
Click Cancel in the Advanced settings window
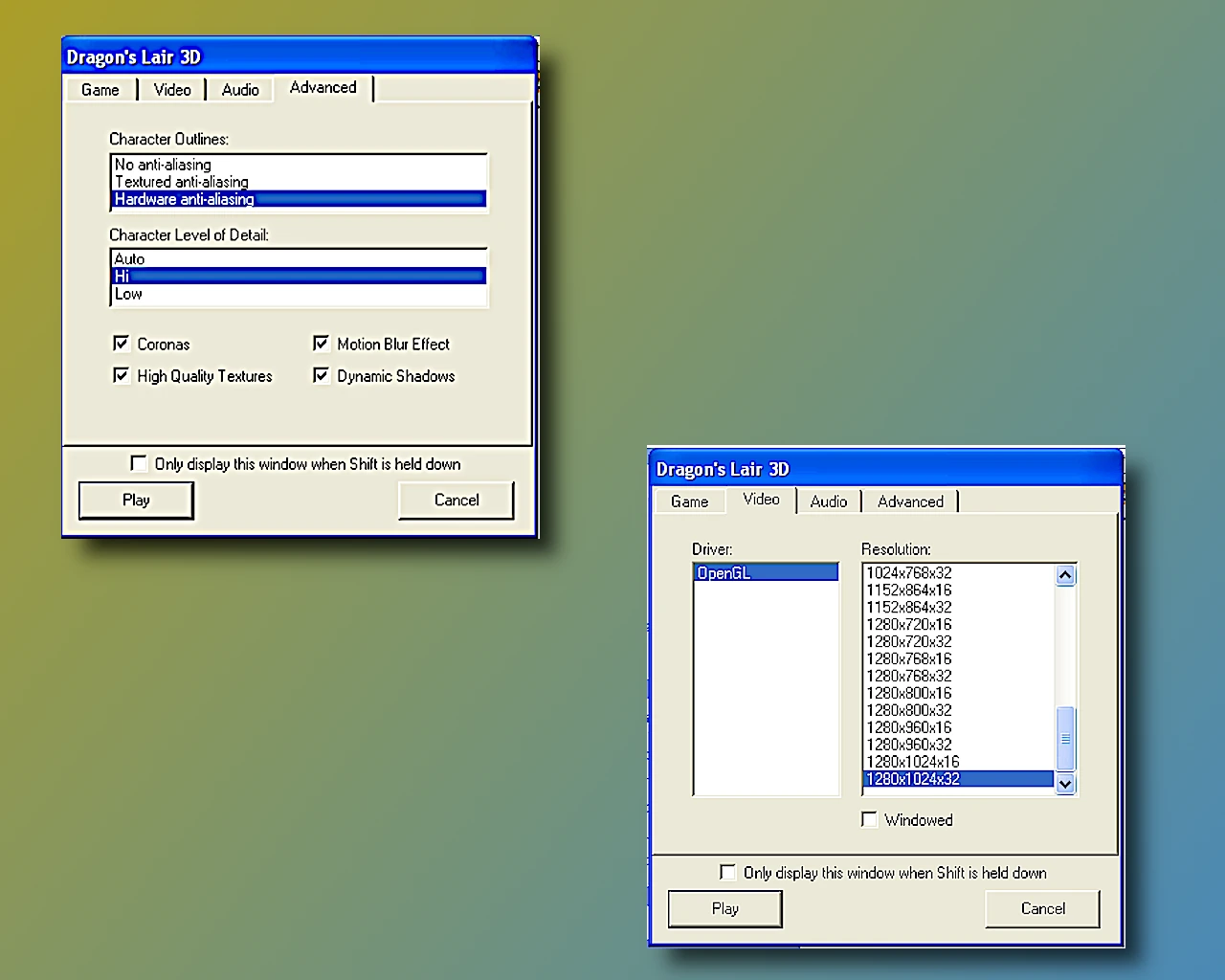(x=457, y=500)
